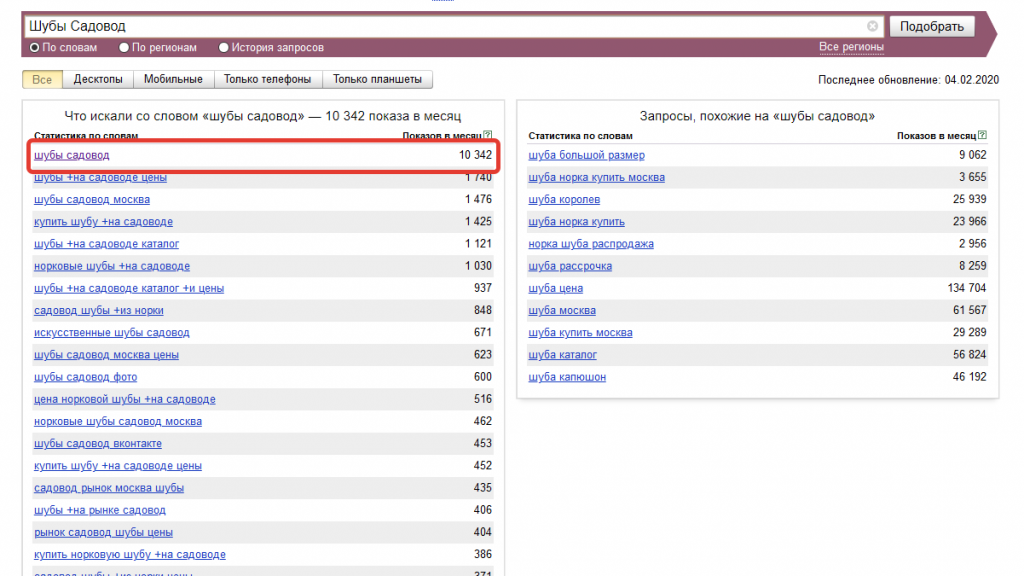Open 'норковые шубы садовод москва' link
1024x576 pixels.
pyautogui.click(x=118, y=421)
